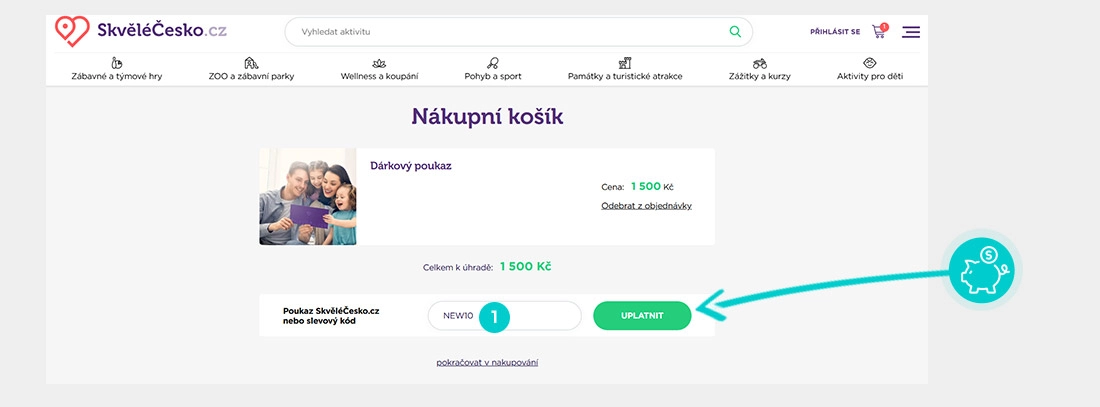Click the SkvěléČesko.cz site name text
Image resolution: width=1100 pixels, height=407 pixels.
pos(162,31)
